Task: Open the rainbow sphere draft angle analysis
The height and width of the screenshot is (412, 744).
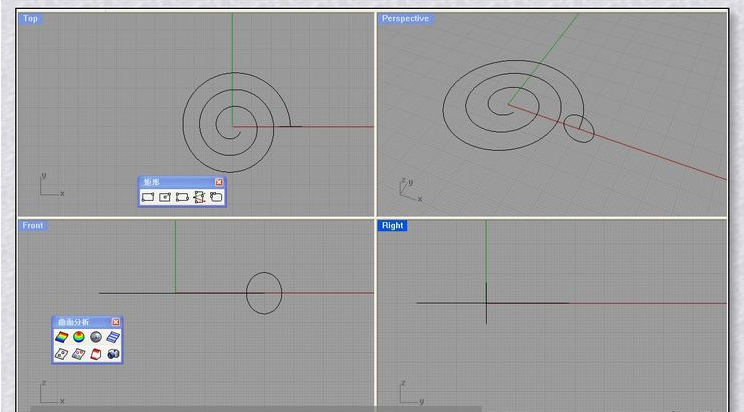Action: [x=79, y=337]
